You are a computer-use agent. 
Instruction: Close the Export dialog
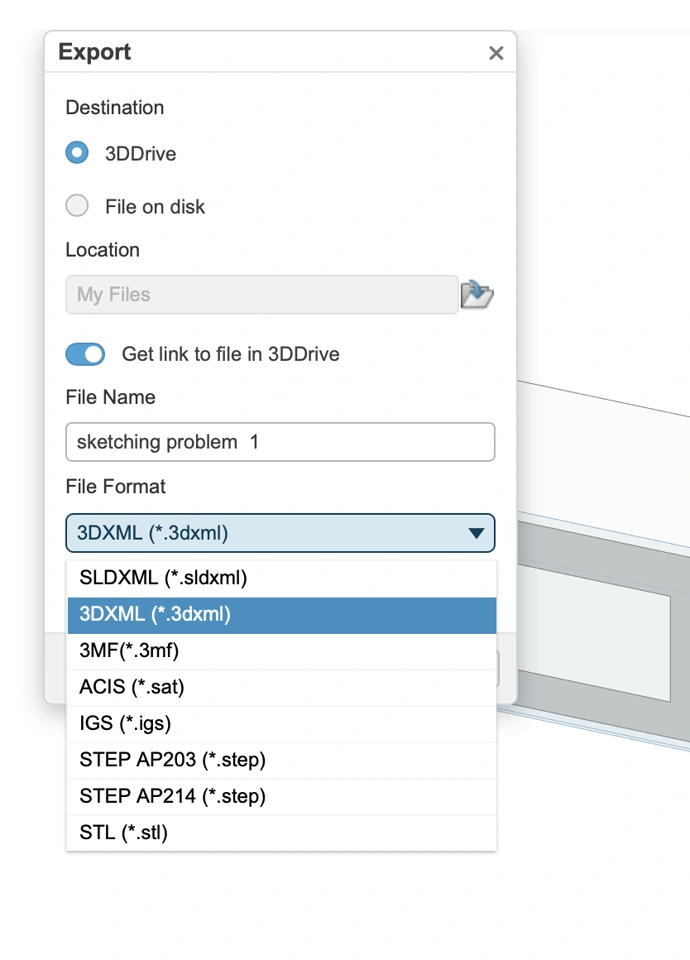[496, 53]
